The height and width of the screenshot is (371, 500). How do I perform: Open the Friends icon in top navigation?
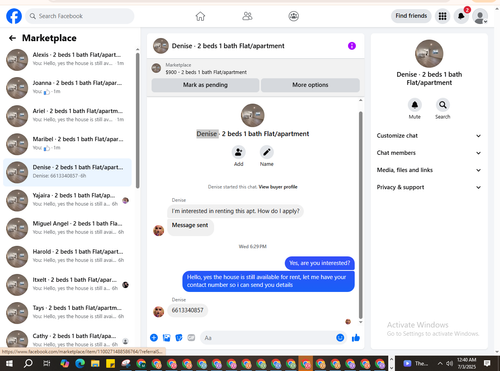coord(247,16)
